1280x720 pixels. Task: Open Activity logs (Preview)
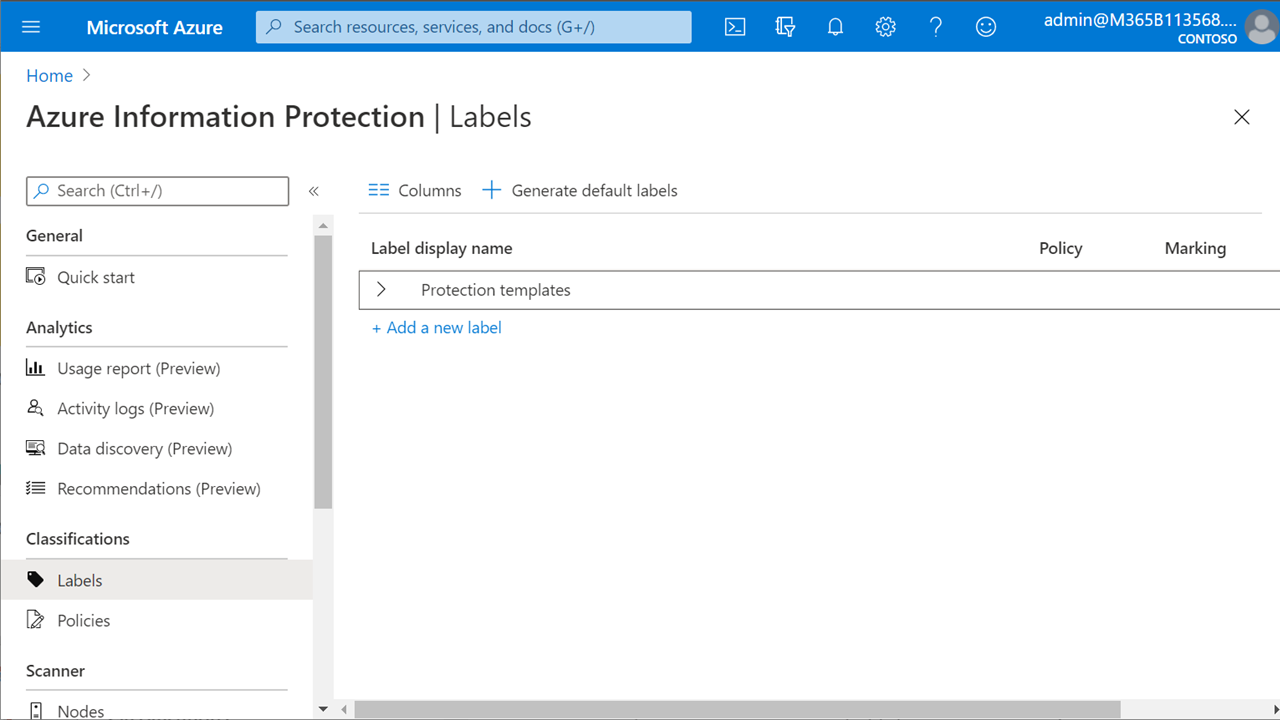(x=136, y=408)
